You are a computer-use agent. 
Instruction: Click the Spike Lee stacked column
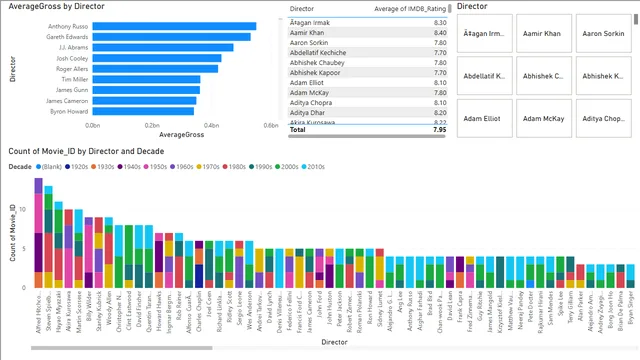pos(560,272)
